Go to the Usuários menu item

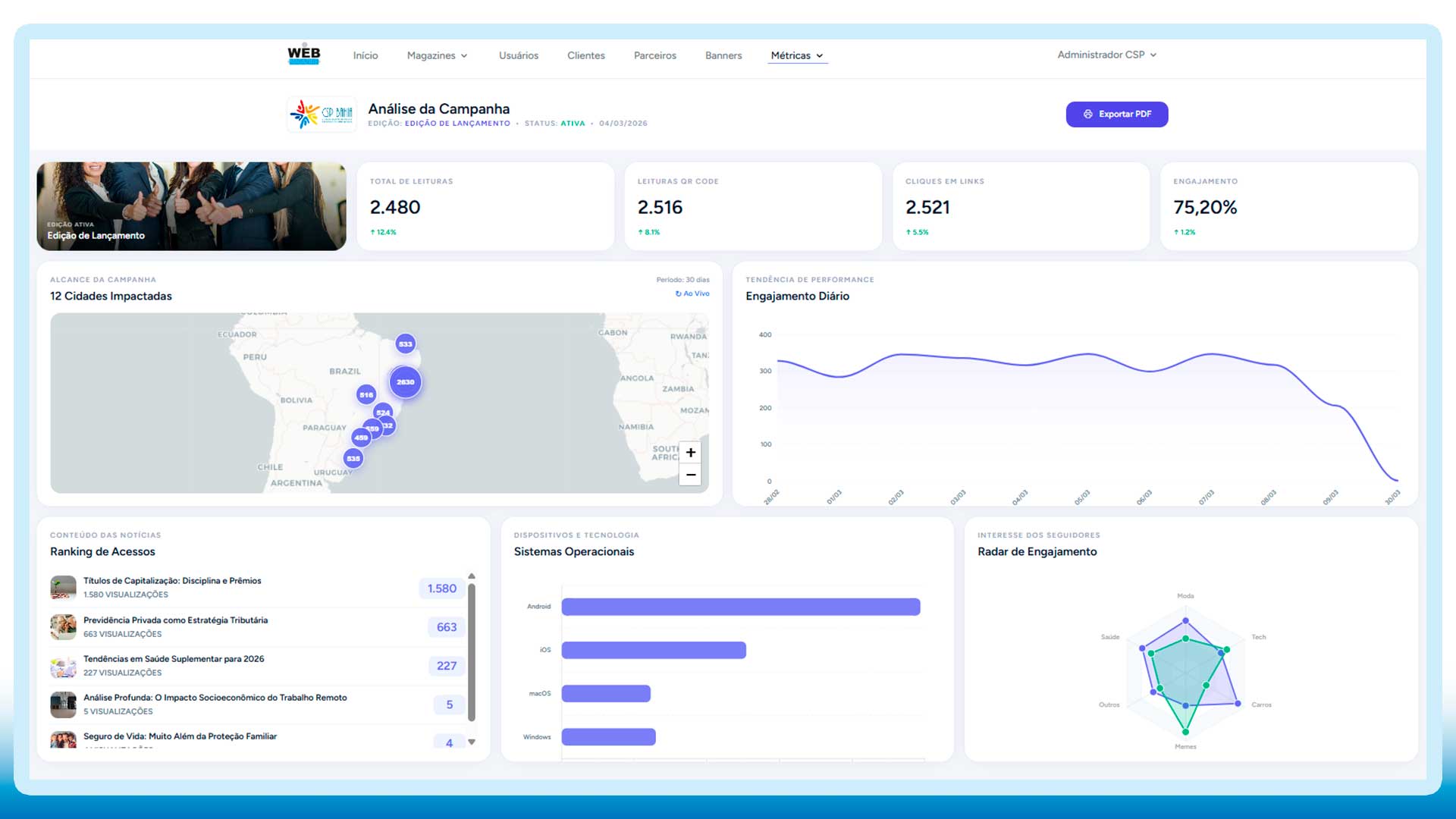pyautogui.click(x=519, y=55)
